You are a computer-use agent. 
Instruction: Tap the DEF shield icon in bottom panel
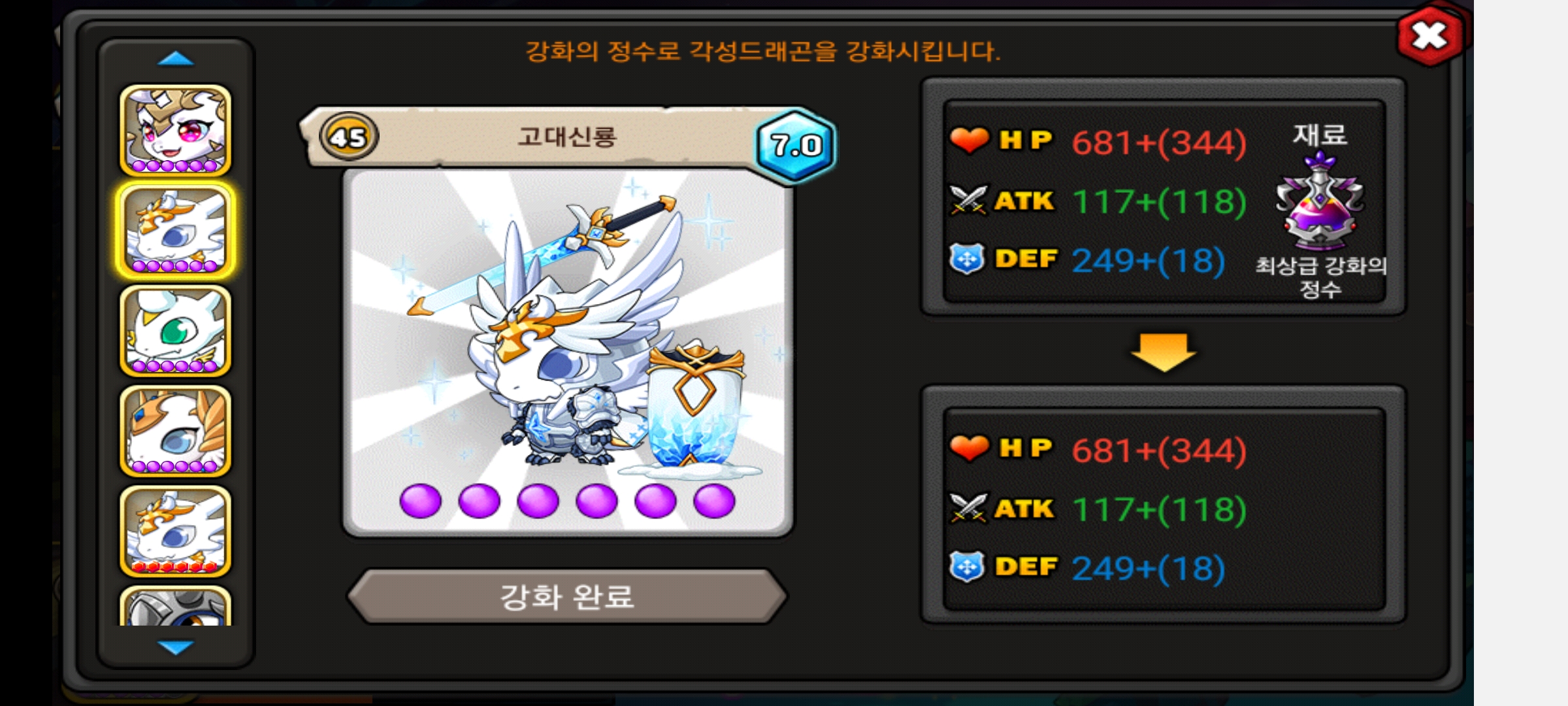pos(968,567)
